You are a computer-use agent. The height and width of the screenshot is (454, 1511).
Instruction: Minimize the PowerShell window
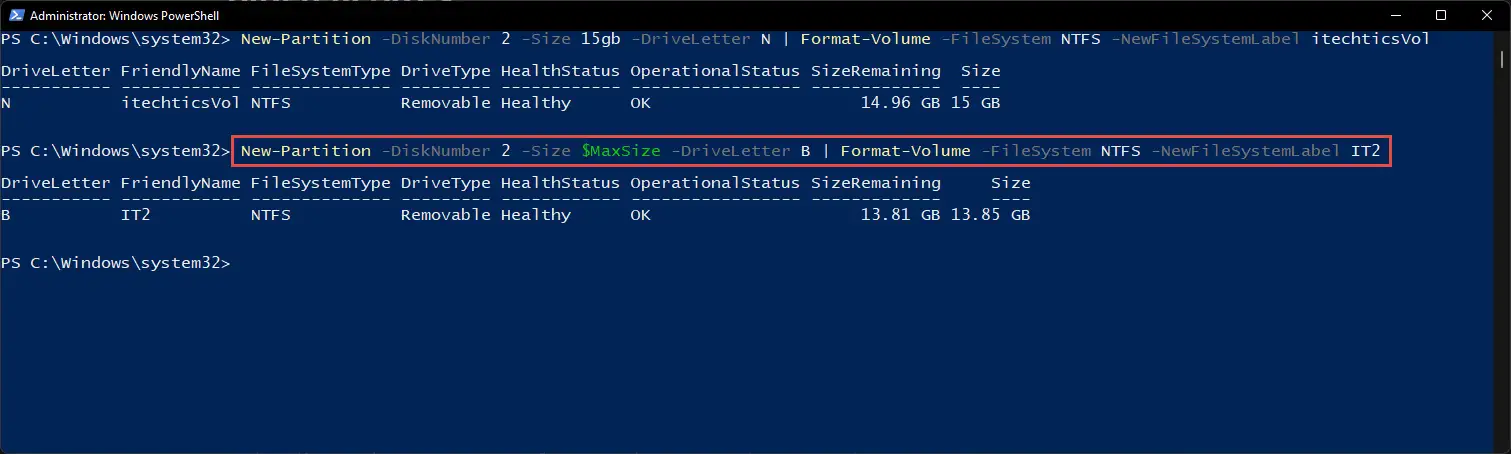(x=1394, y=15)
